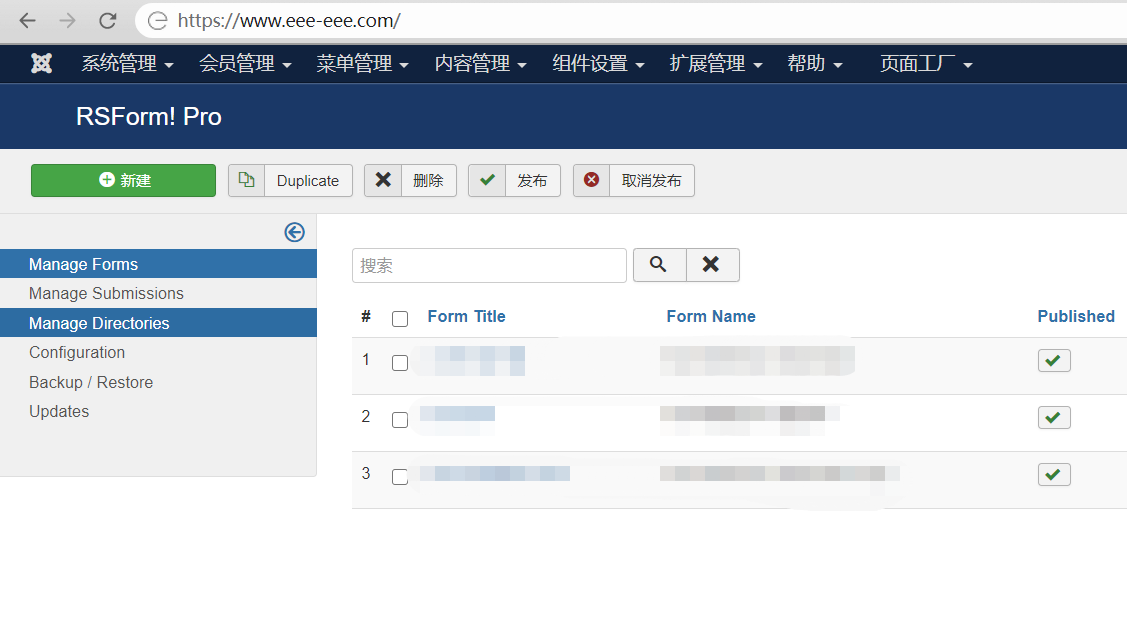The width and height of the screenshot is (1127, 634).
Task: Click the green 新建 button
Action: tap(123, 180)
